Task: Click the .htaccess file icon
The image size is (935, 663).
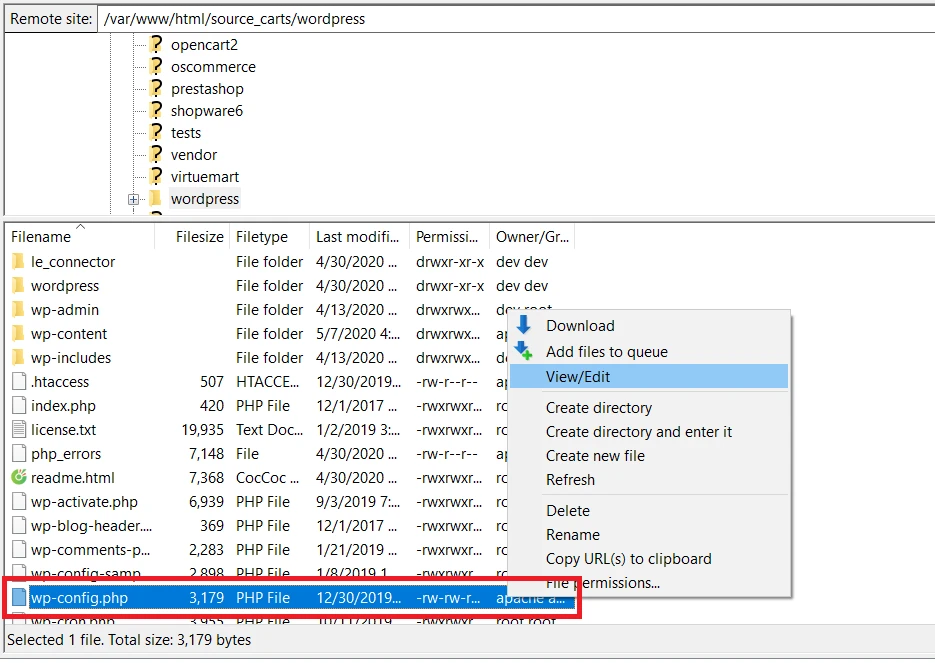Action: [19, 381]
